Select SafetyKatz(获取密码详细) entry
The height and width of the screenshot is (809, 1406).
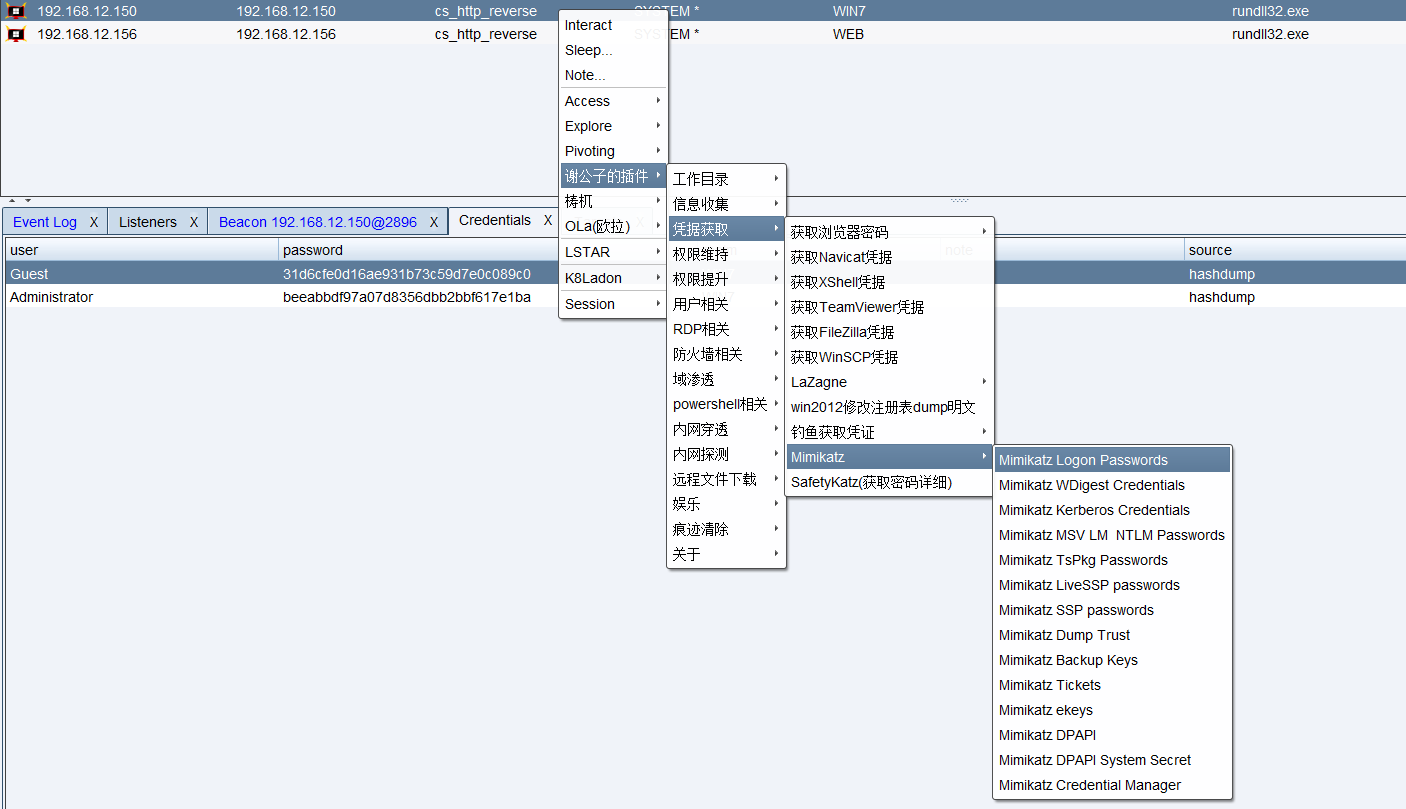pos(890,482)
